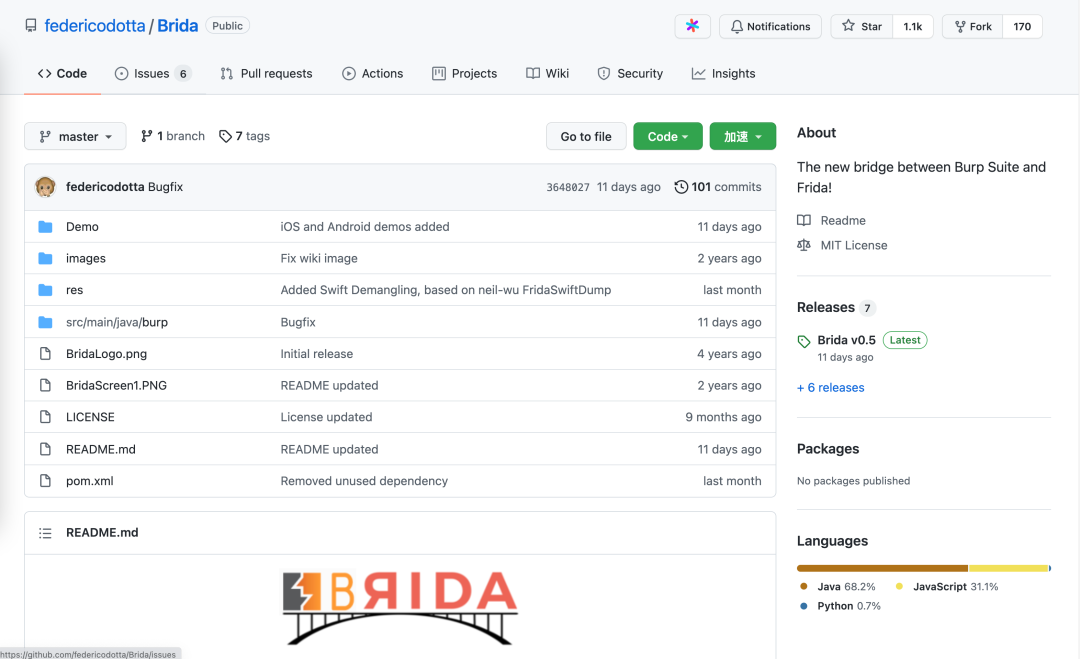Open the 170 forks count
The height and width of the screenshot is (659, 1080).
(1022, 26)
